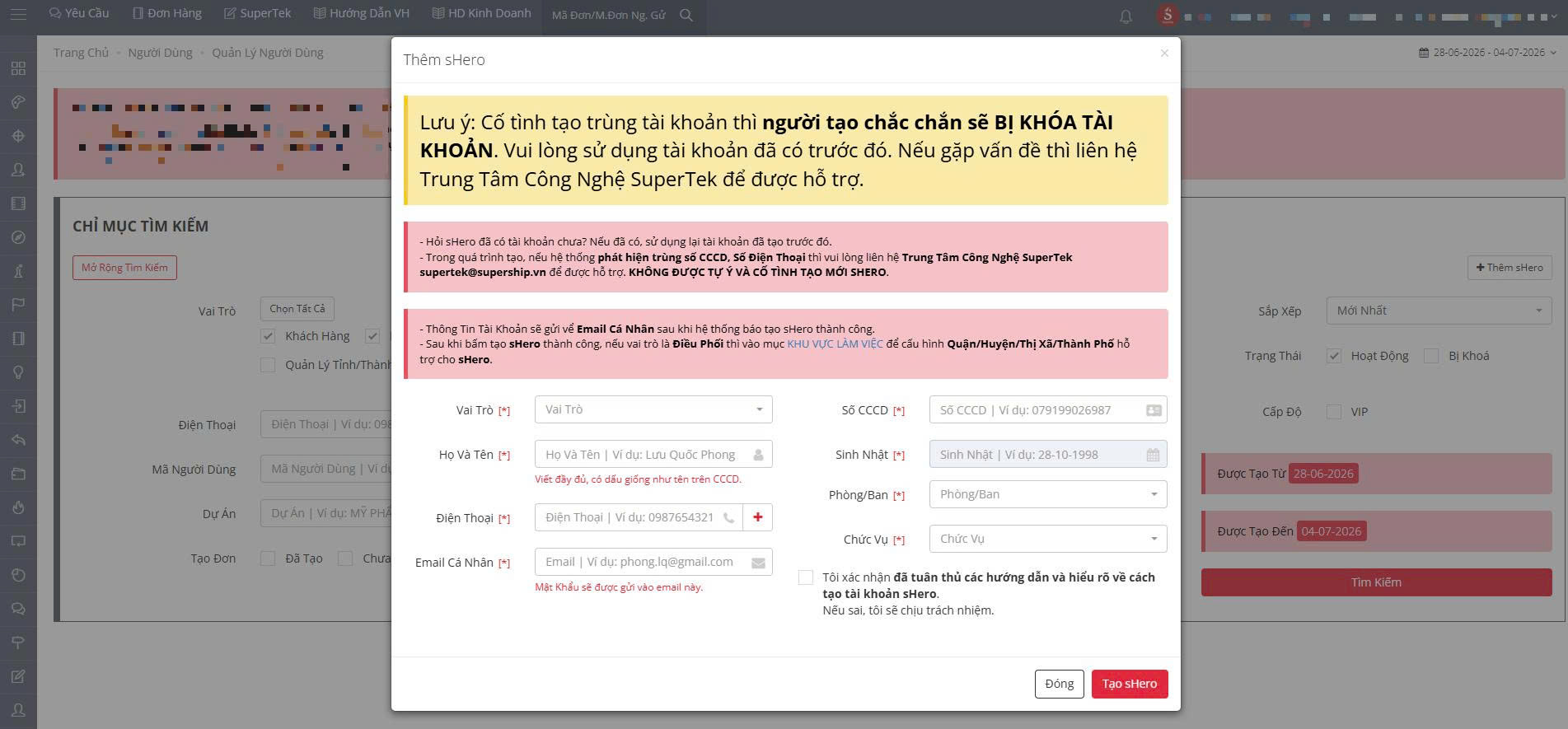
Task: Toggle the Bị Khoá status checkbox
Action: coord(1431,356)
